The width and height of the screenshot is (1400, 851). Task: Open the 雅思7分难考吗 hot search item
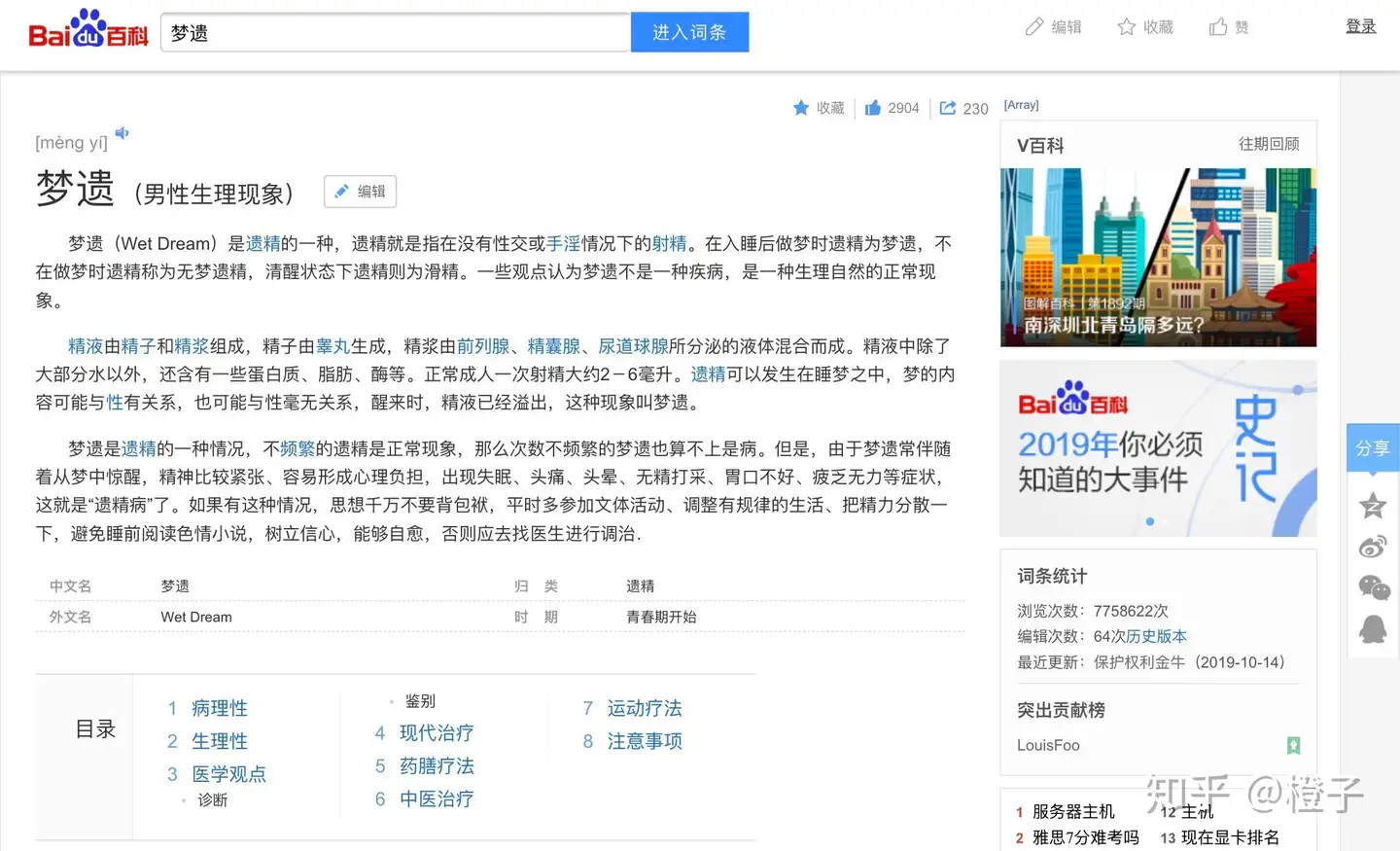click(x=1085, y=837)
